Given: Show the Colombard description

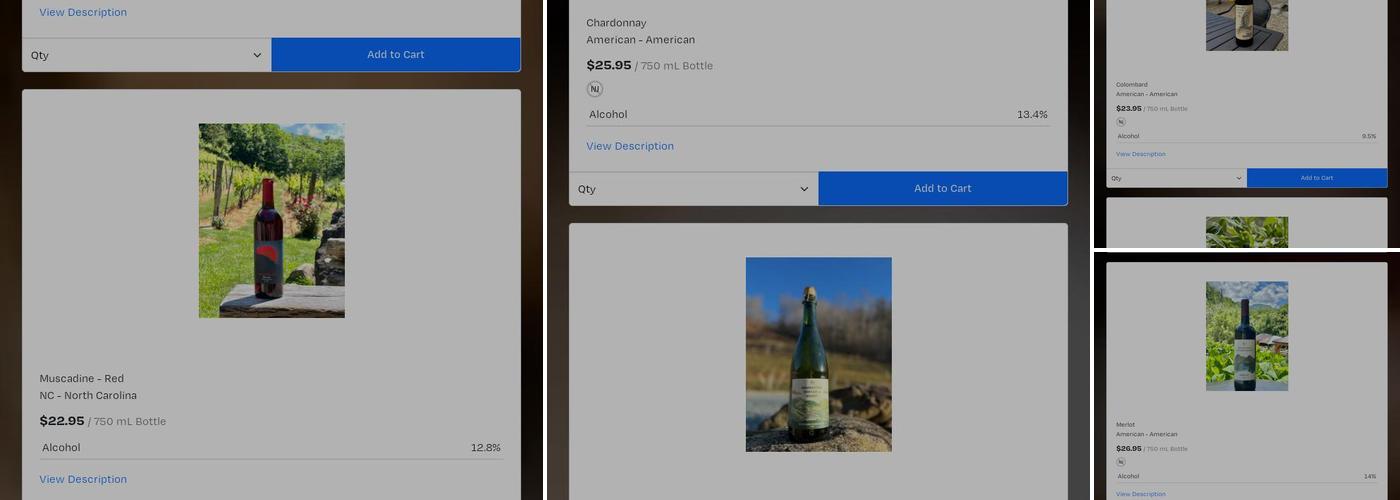Looking at the screenshot, I should click(x=1140, y=154).
